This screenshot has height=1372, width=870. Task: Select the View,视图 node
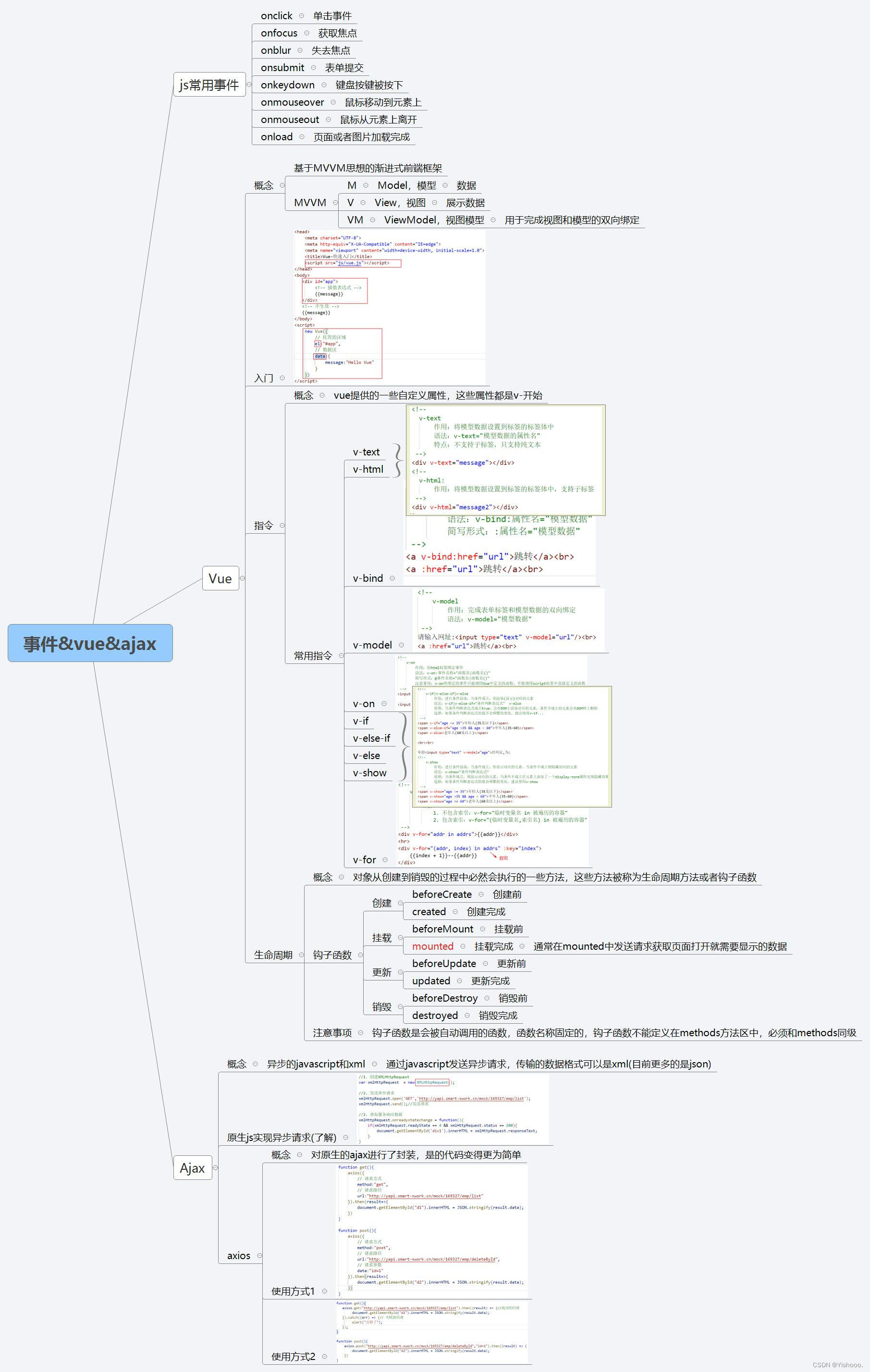point(399,202)
